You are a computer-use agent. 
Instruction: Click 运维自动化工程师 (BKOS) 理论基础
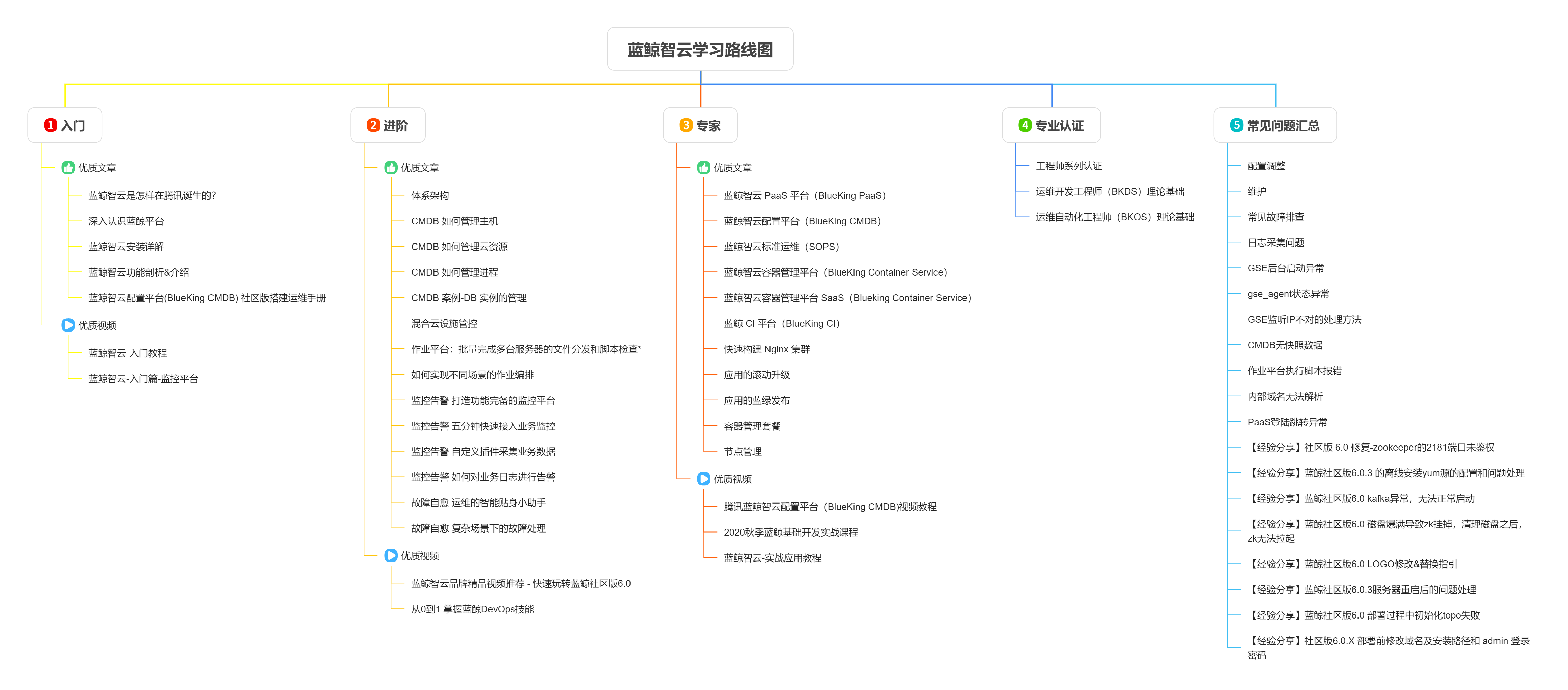pos(1115,217)
